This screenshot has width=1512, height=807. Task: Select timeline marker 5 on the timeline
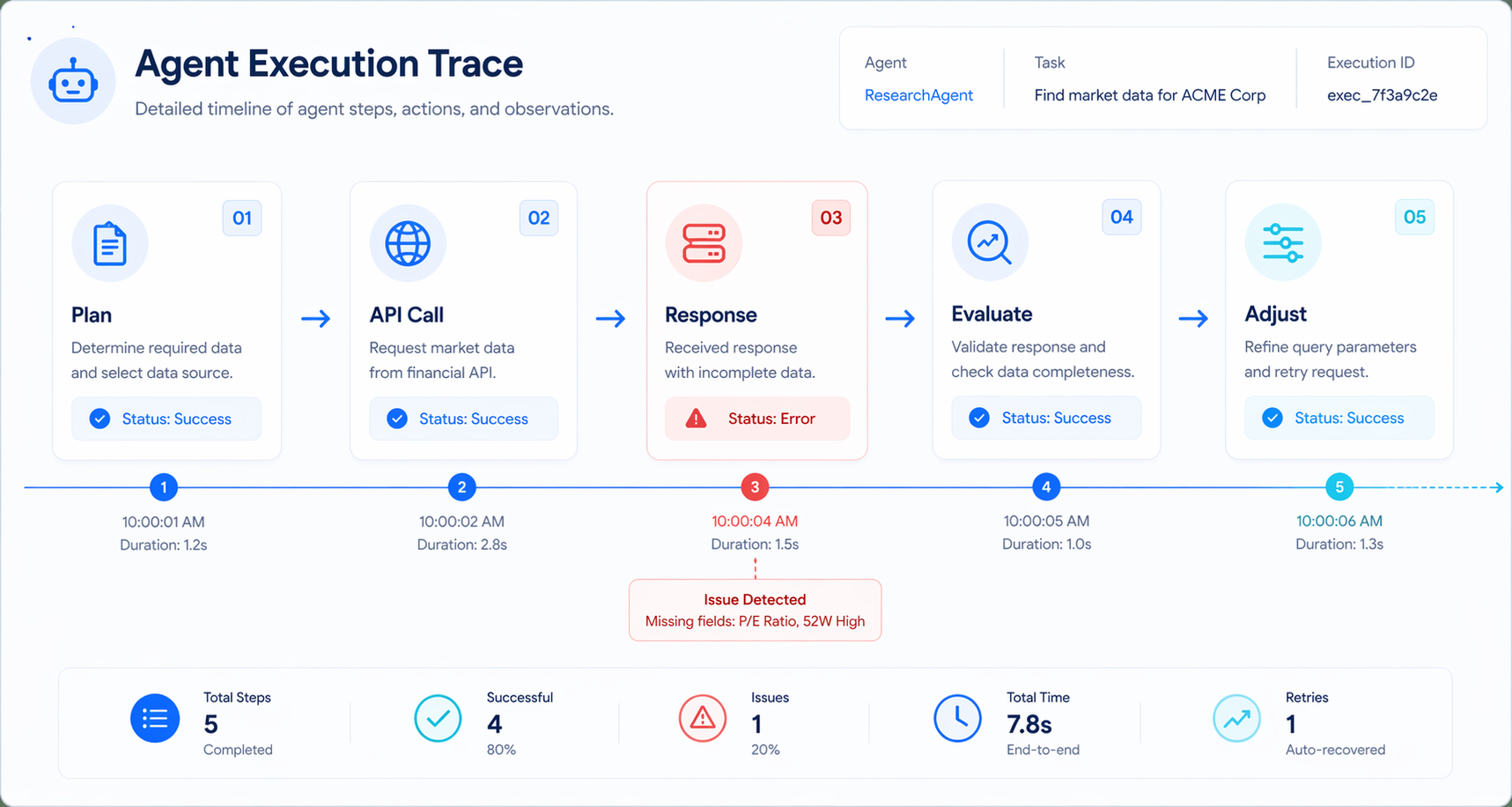[x=1339, y=487]
